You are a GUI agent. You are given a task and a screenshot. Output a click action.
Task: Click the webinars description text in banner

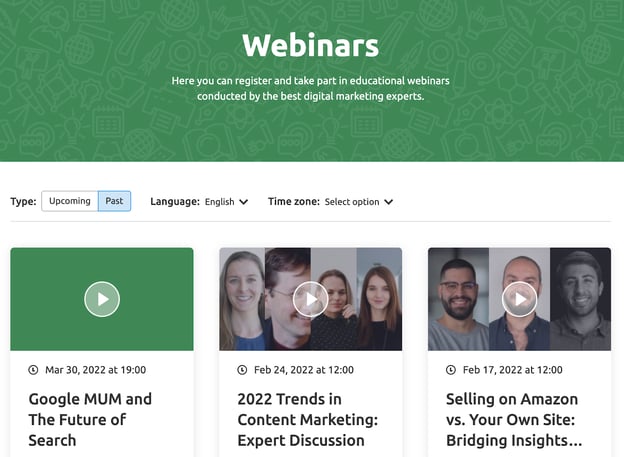[x=310, y=88]
